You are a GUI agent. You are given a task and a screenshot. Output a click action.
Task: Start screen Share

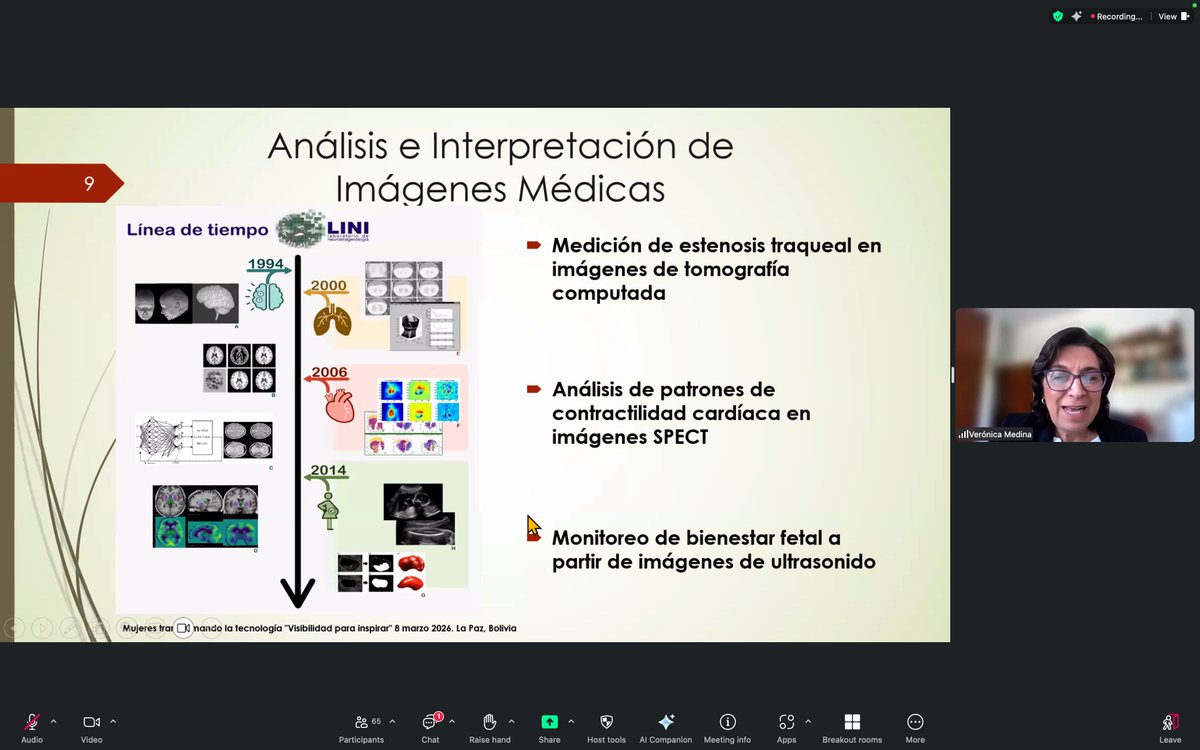[549, 727]
